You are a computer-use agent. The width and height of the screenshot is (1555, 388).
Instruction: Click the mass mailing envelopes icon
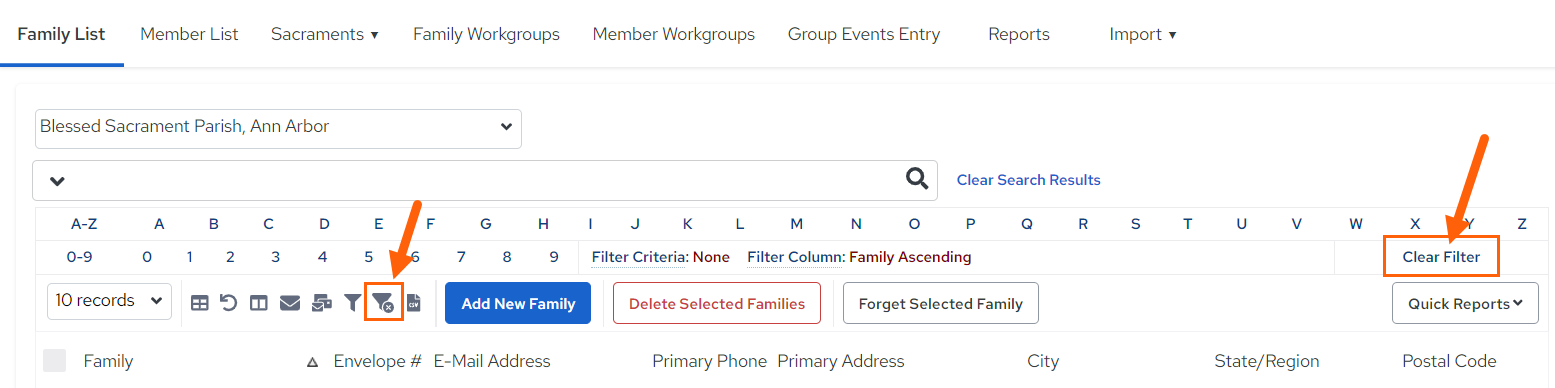322,302
